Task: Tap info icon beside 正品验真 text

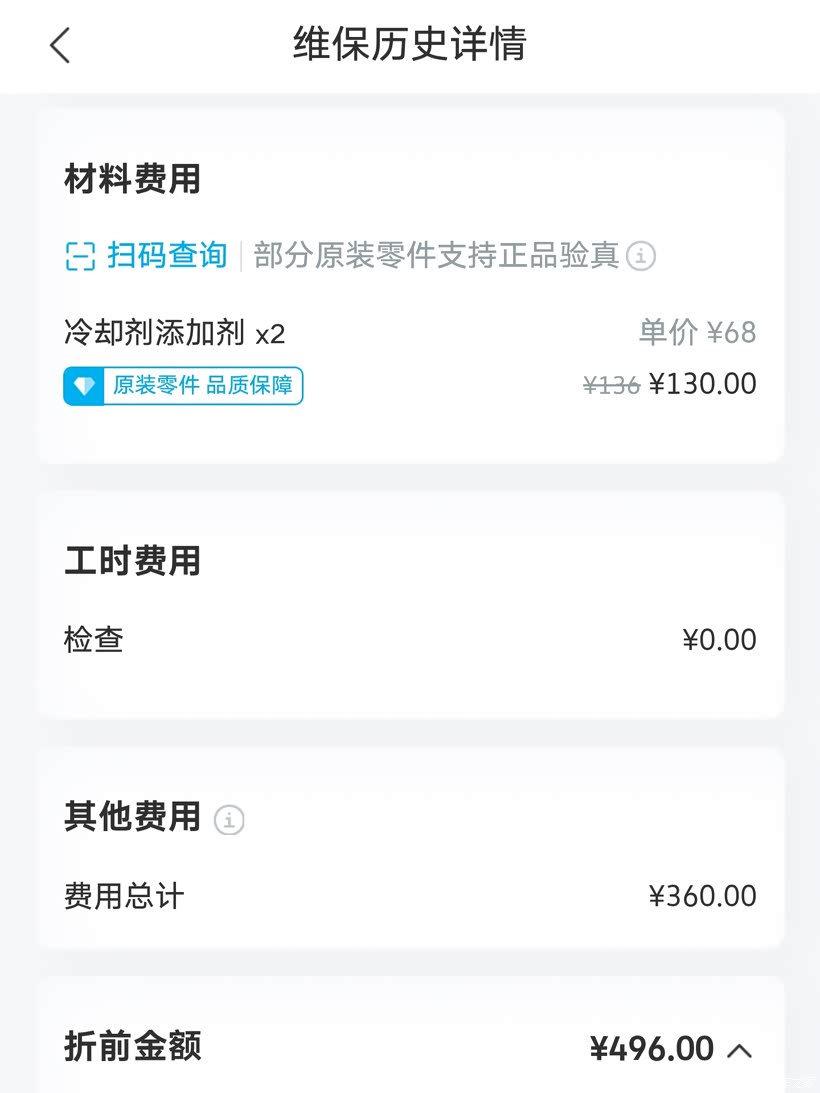Action: [641, 256]
